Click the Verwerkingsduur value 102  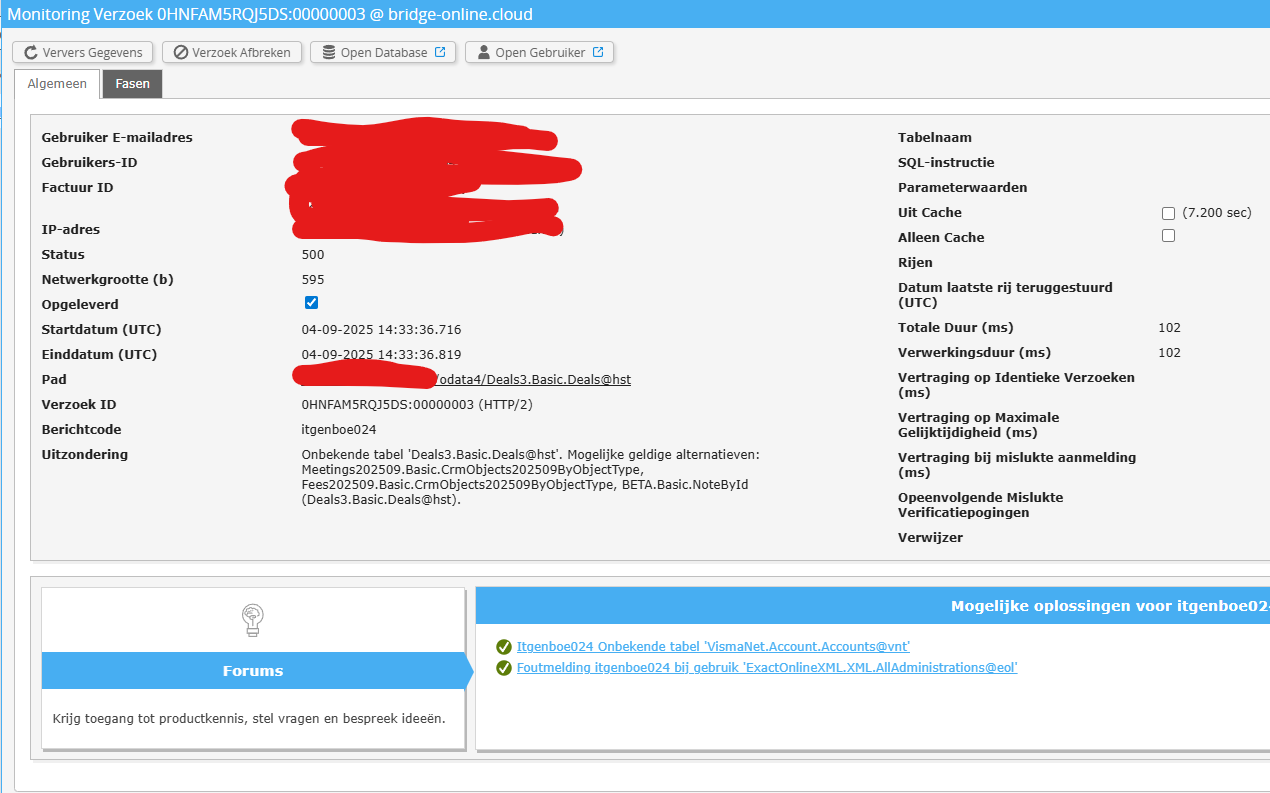(x=1169, y=353)
